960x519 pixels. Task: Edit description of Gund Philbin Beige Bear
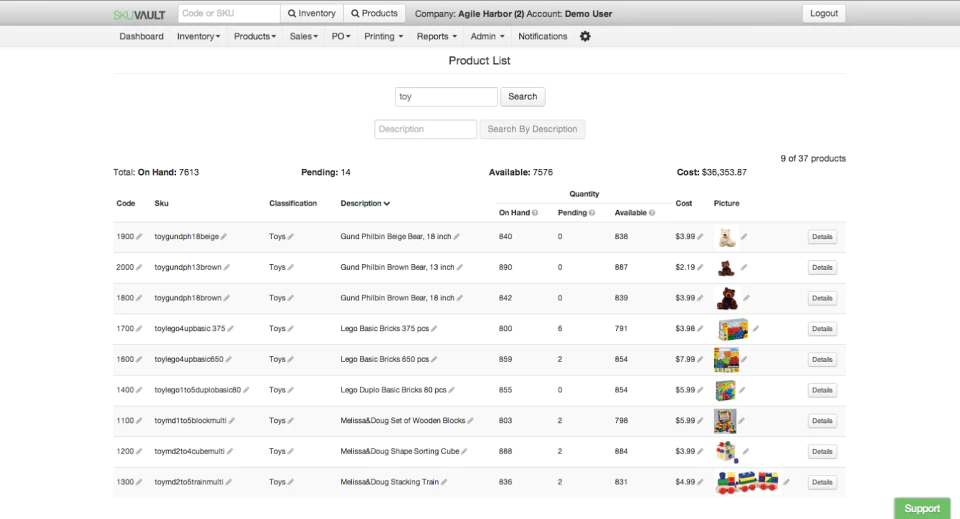click(x=456, y=237)
